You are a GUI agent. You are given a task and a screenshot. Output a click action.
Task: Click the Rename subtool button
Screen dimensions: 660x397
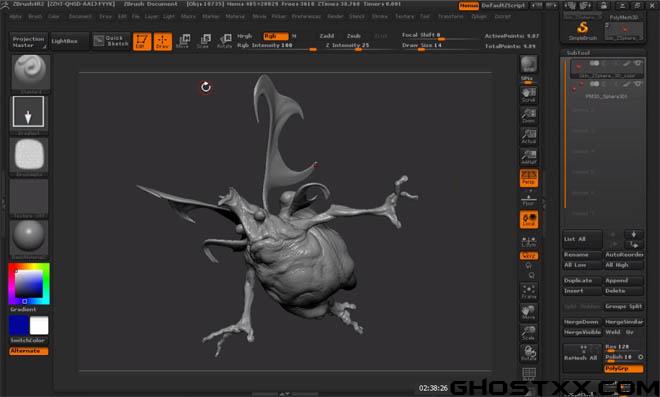tap(583, 255)
